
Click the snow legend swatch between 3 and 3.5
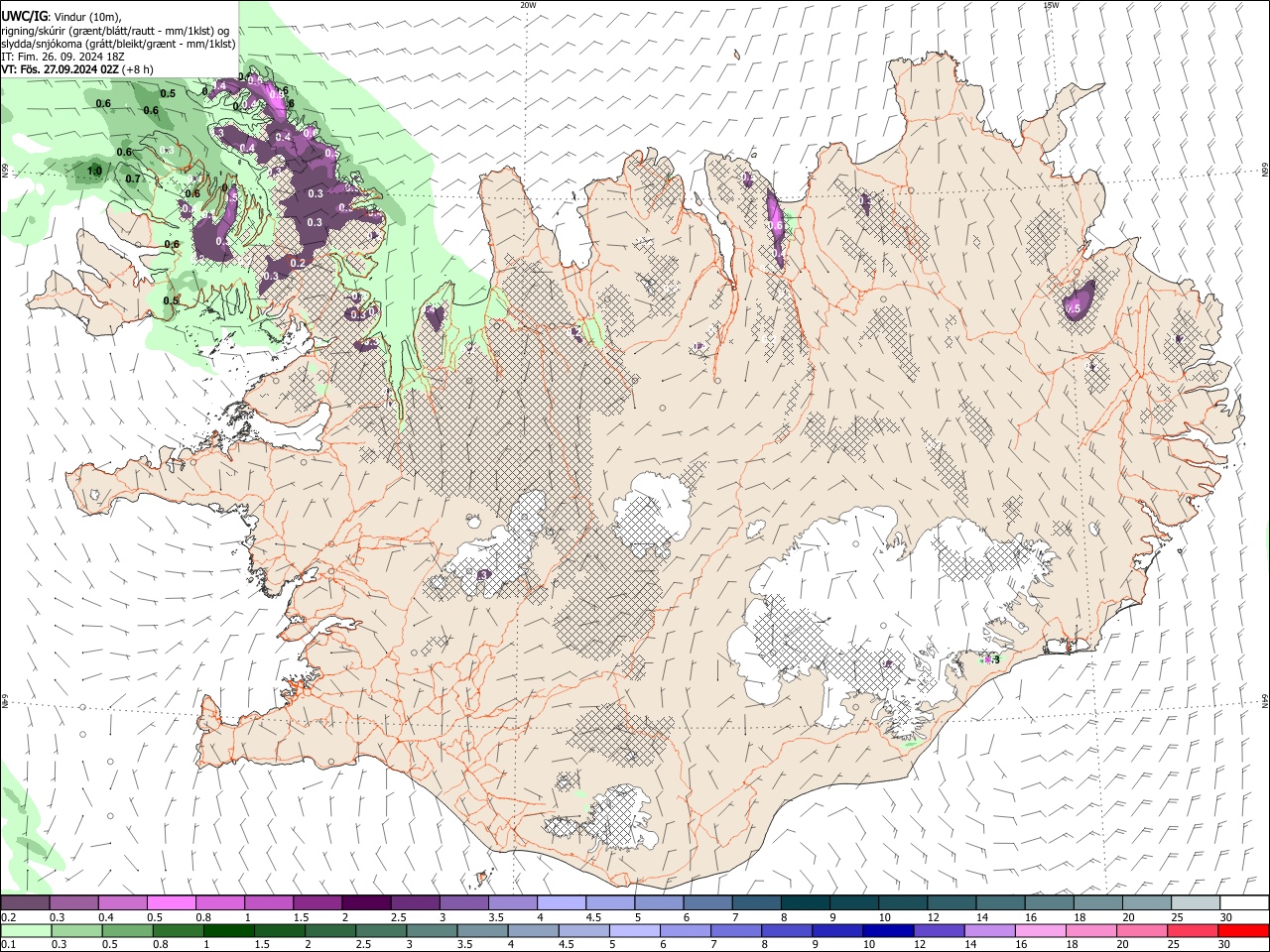[463, 902]
